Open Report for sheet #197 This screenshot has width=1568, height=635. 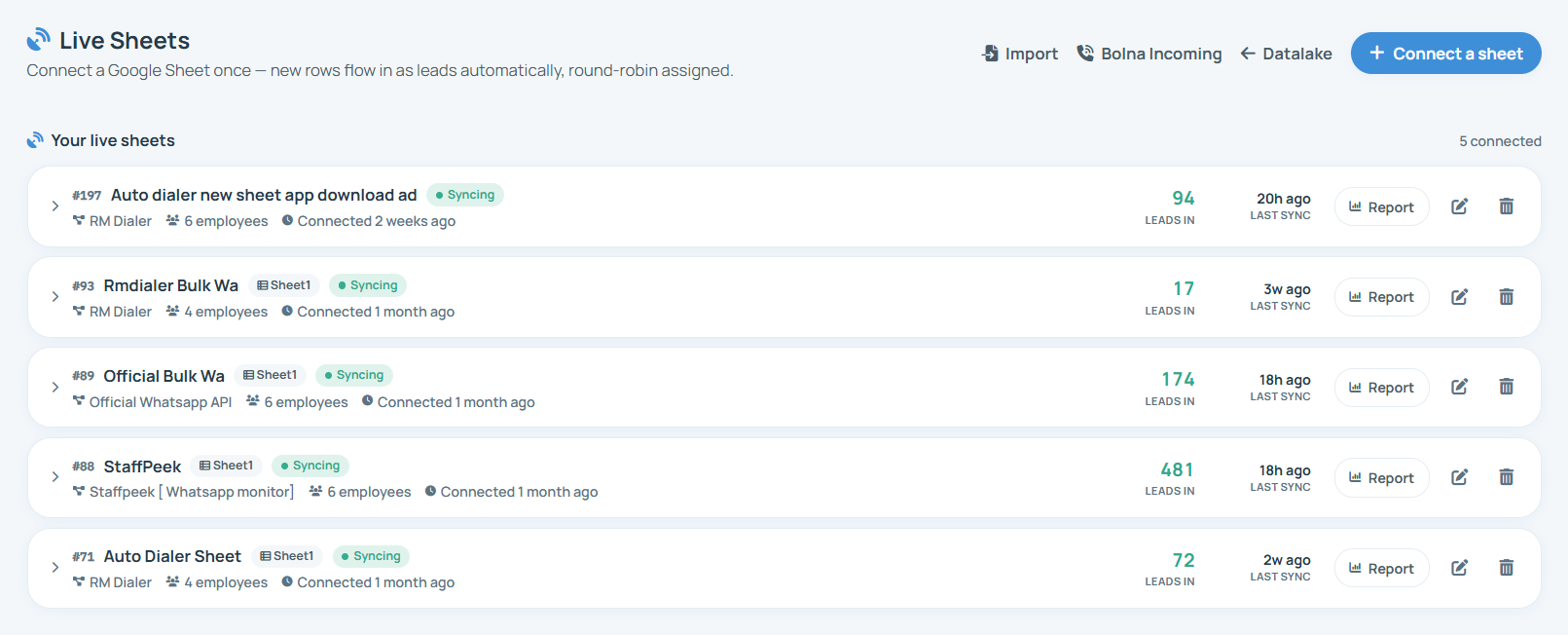point(1381,206)
